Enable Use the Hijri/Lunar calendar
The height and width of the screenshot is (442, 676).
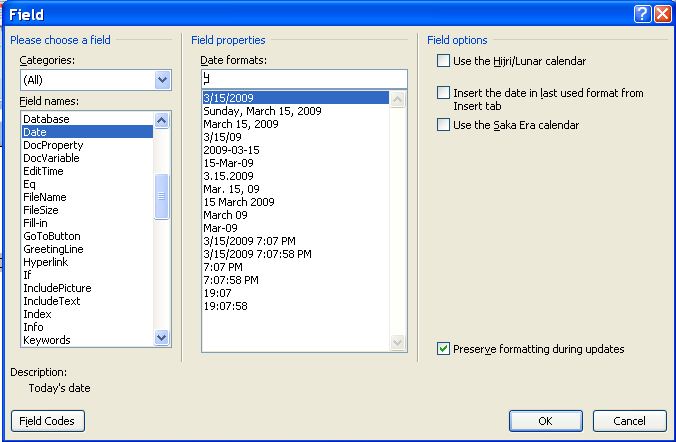443,61
